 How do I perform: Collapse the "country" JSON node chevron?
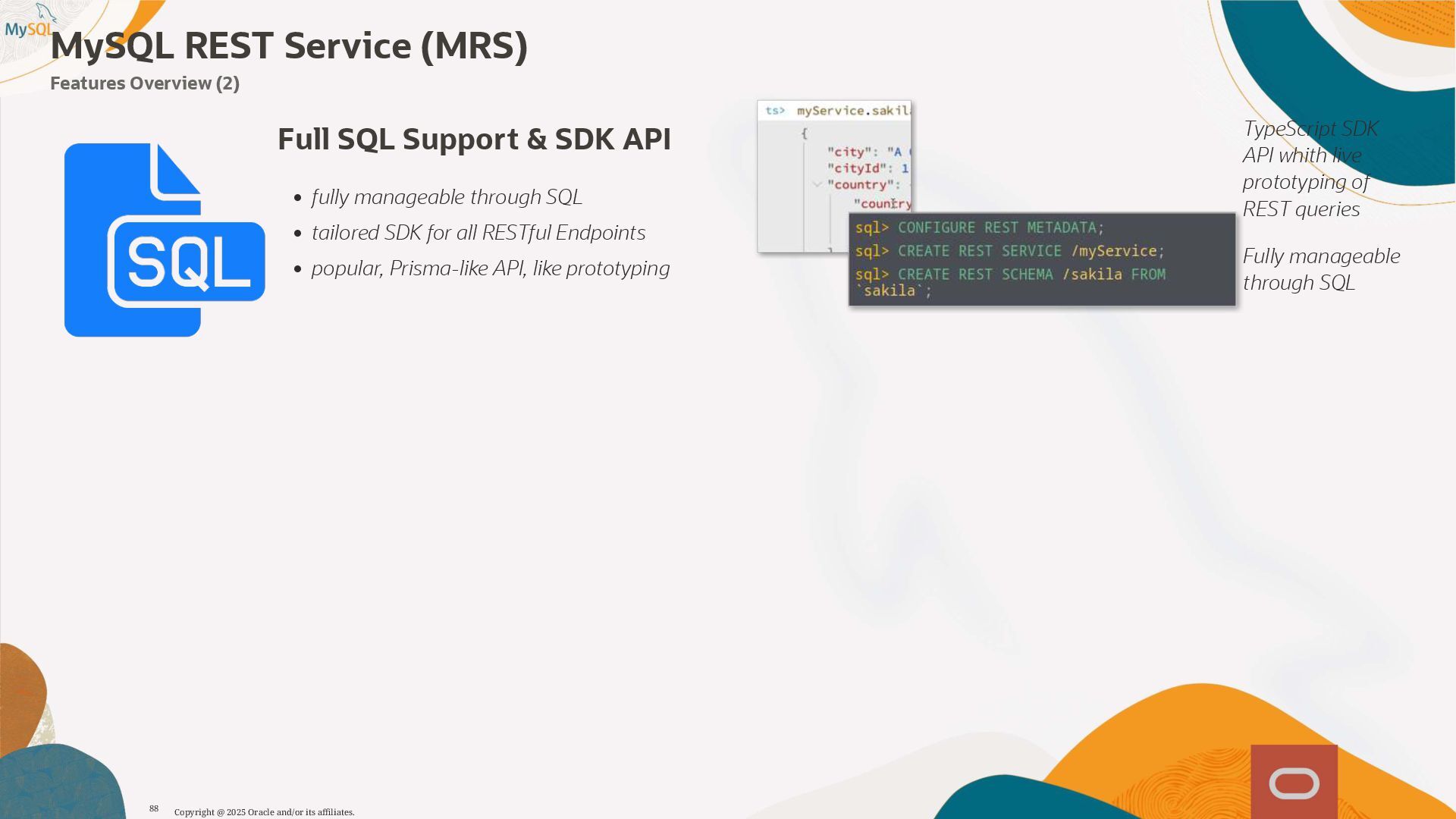[x=817, y=184]
